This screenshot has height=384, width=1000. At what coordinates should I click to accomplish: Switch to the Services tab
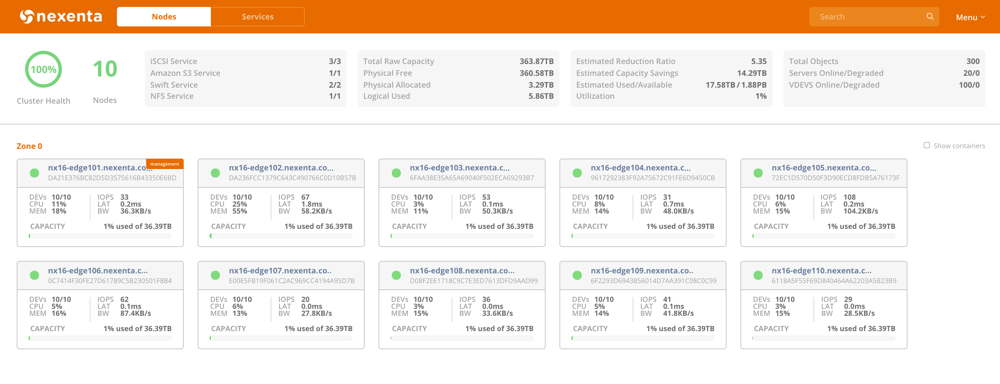pyautogui.click(x=258, y=17)
